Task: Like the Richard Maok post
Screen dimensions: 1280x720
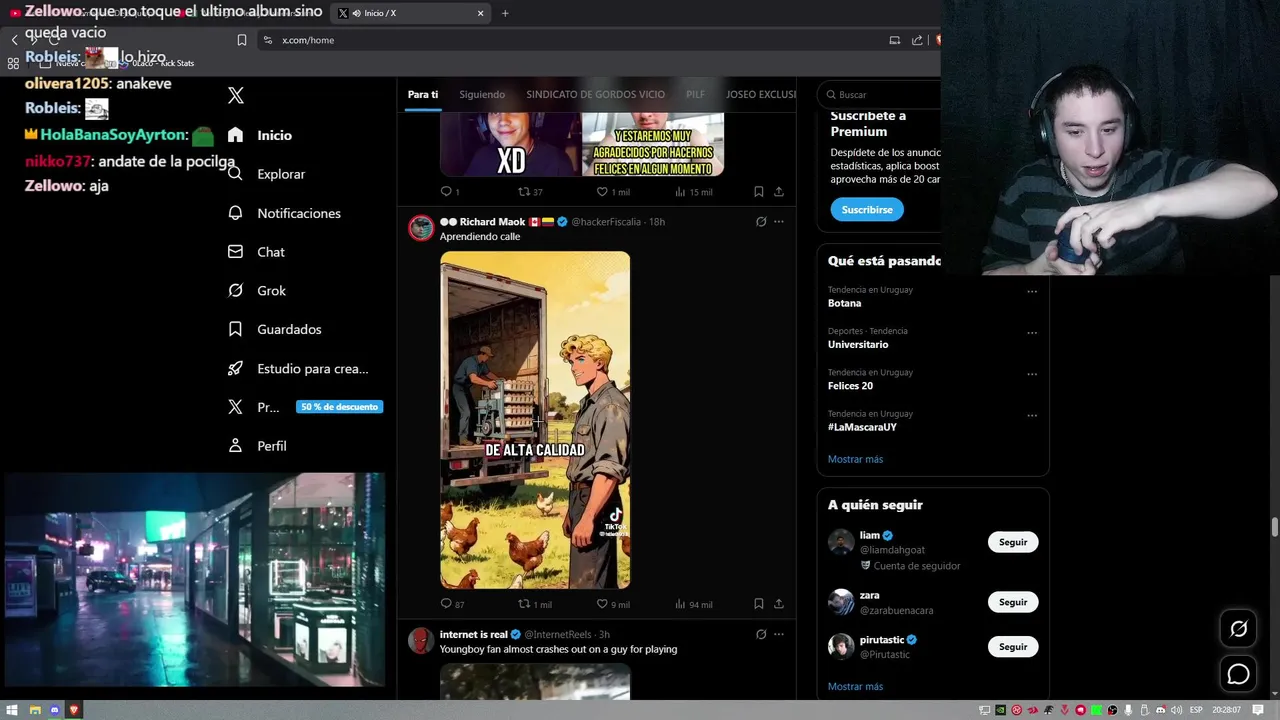Action: [612, 604]
